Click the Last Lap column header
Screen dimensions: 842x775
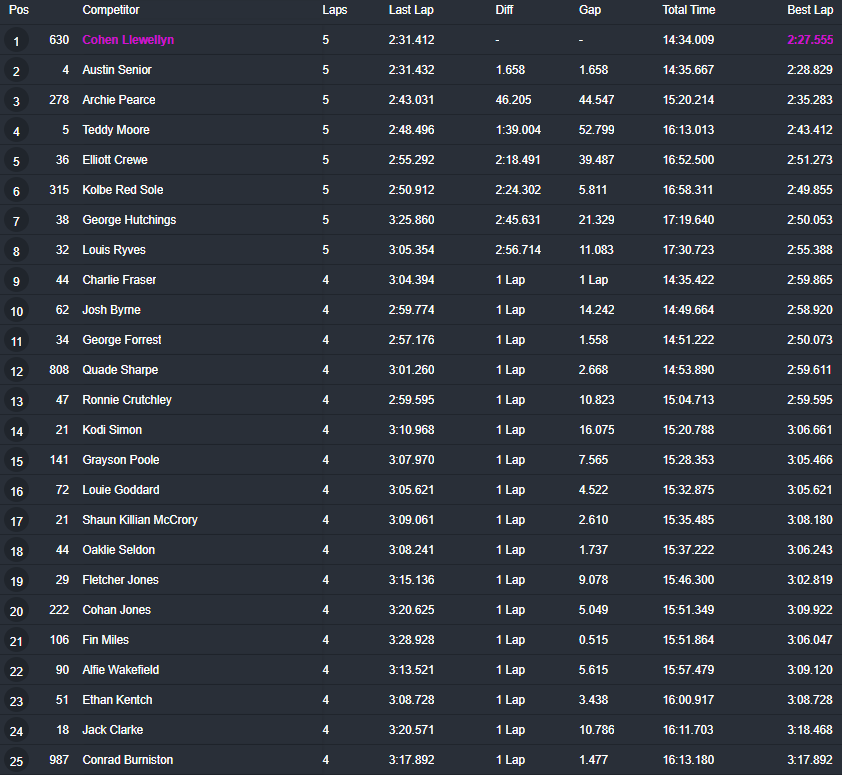411,10
